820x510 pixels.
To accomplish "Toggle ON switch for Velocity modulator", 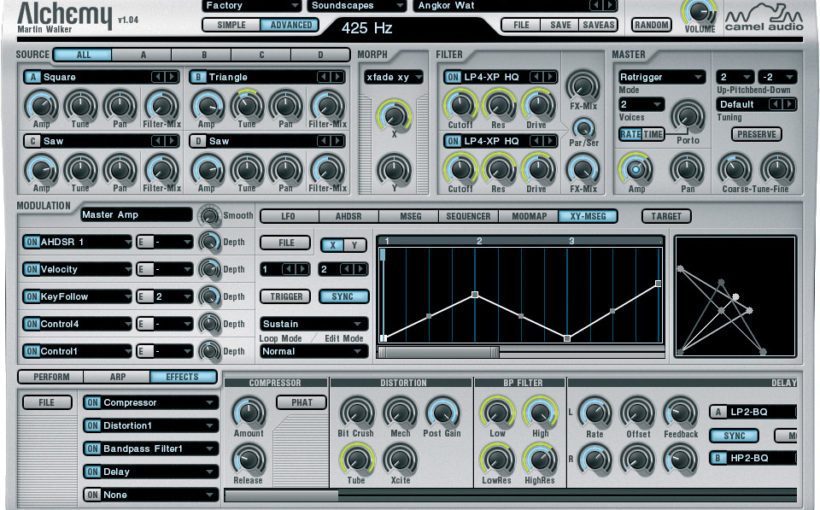I will pos(32,269).
